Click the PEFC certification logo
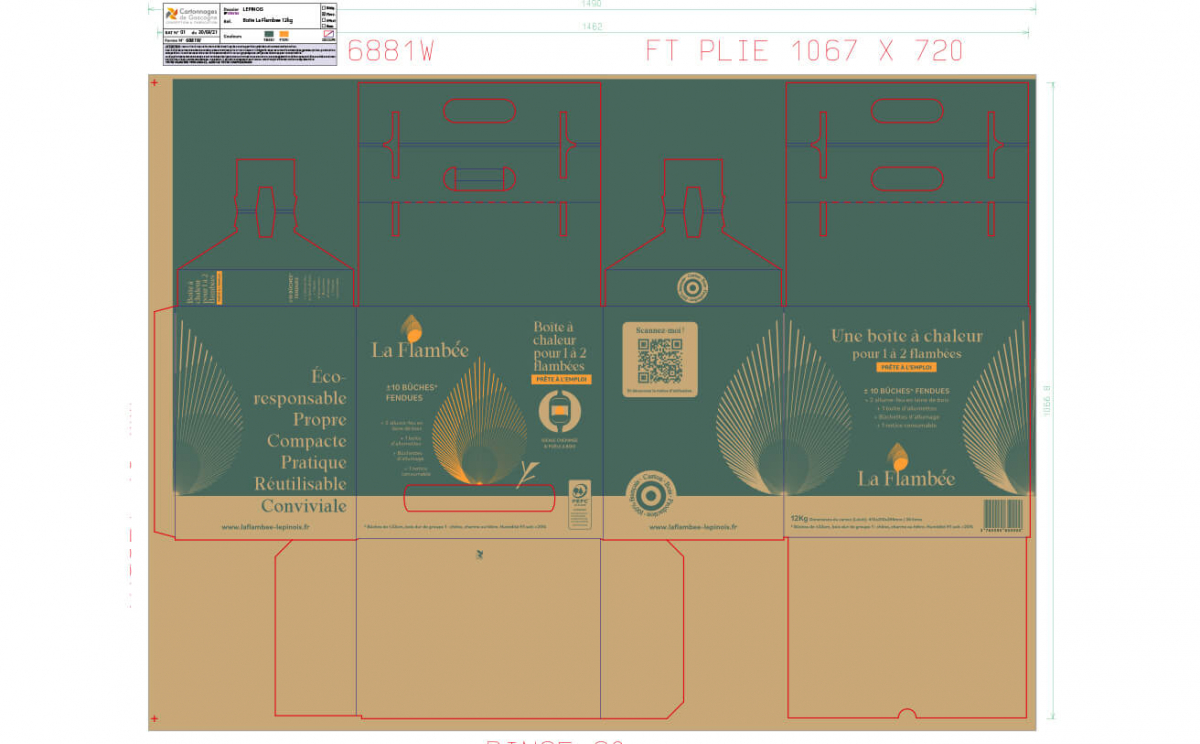Screen dimensions: 1200x744 578,504
